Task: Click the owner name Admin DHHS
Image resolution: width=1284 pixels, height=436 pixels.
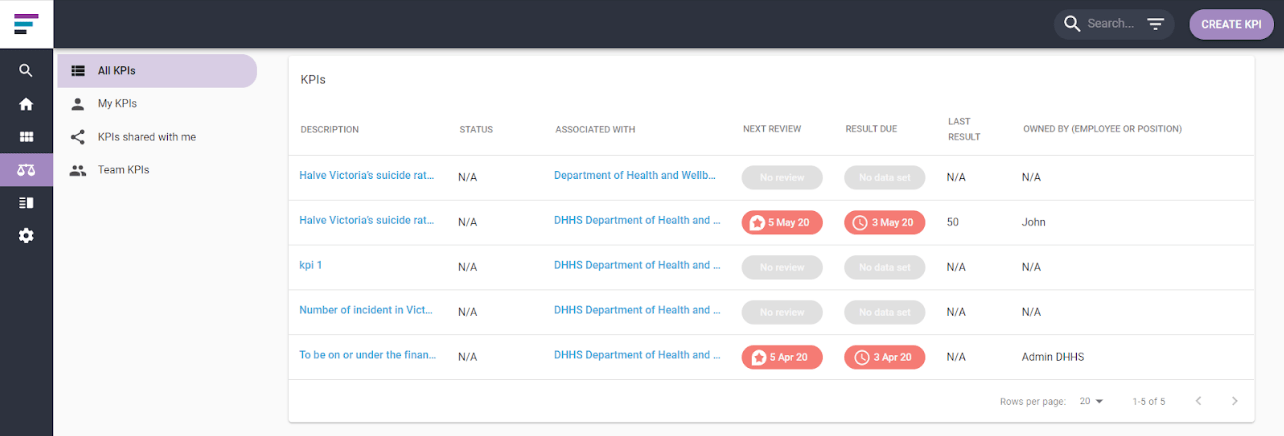Action: pos(1053,357)
